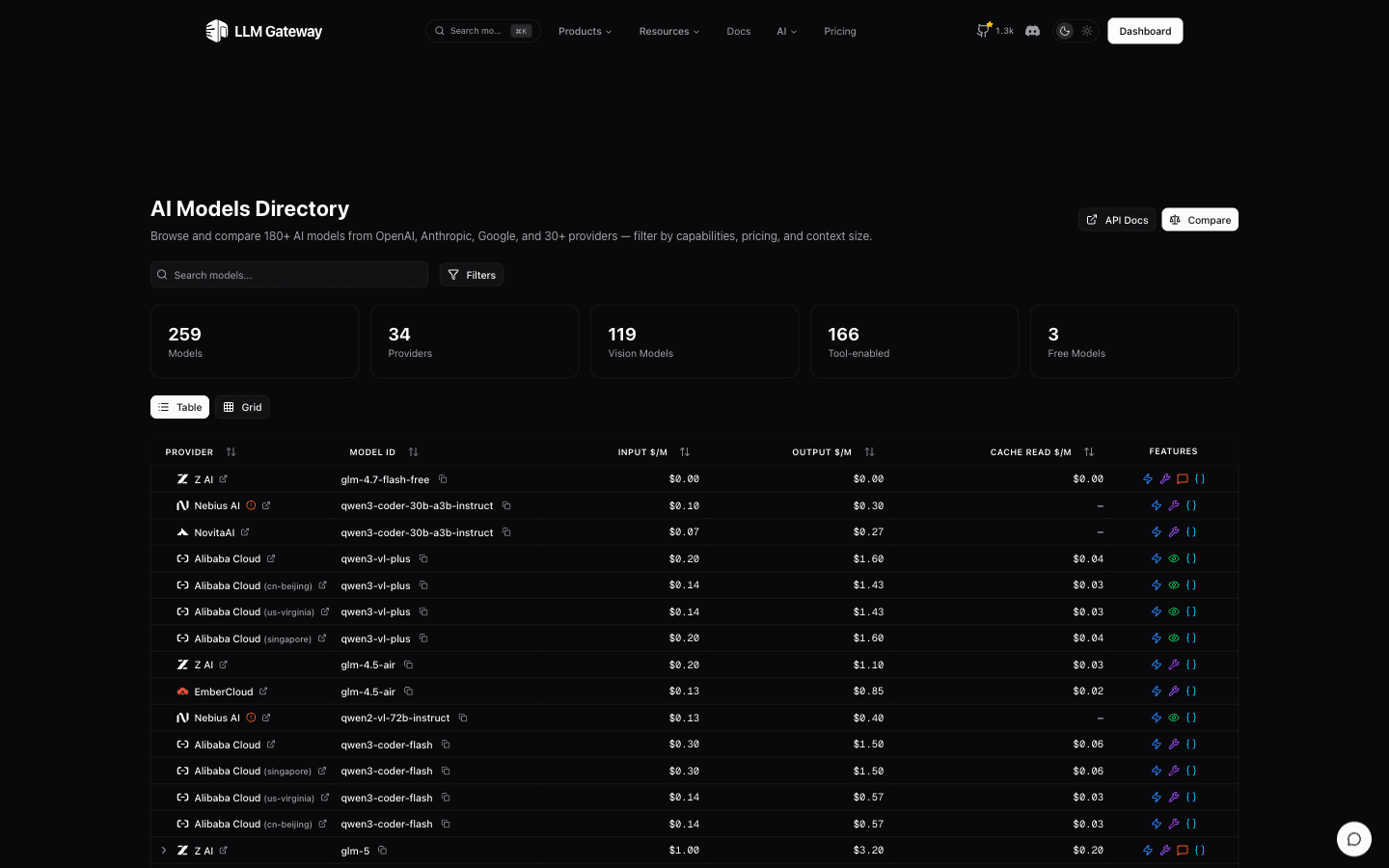The image size is (1389, 868).
Task: Click the $0.85 output price for EmberCloud
Action: (868, 692)
